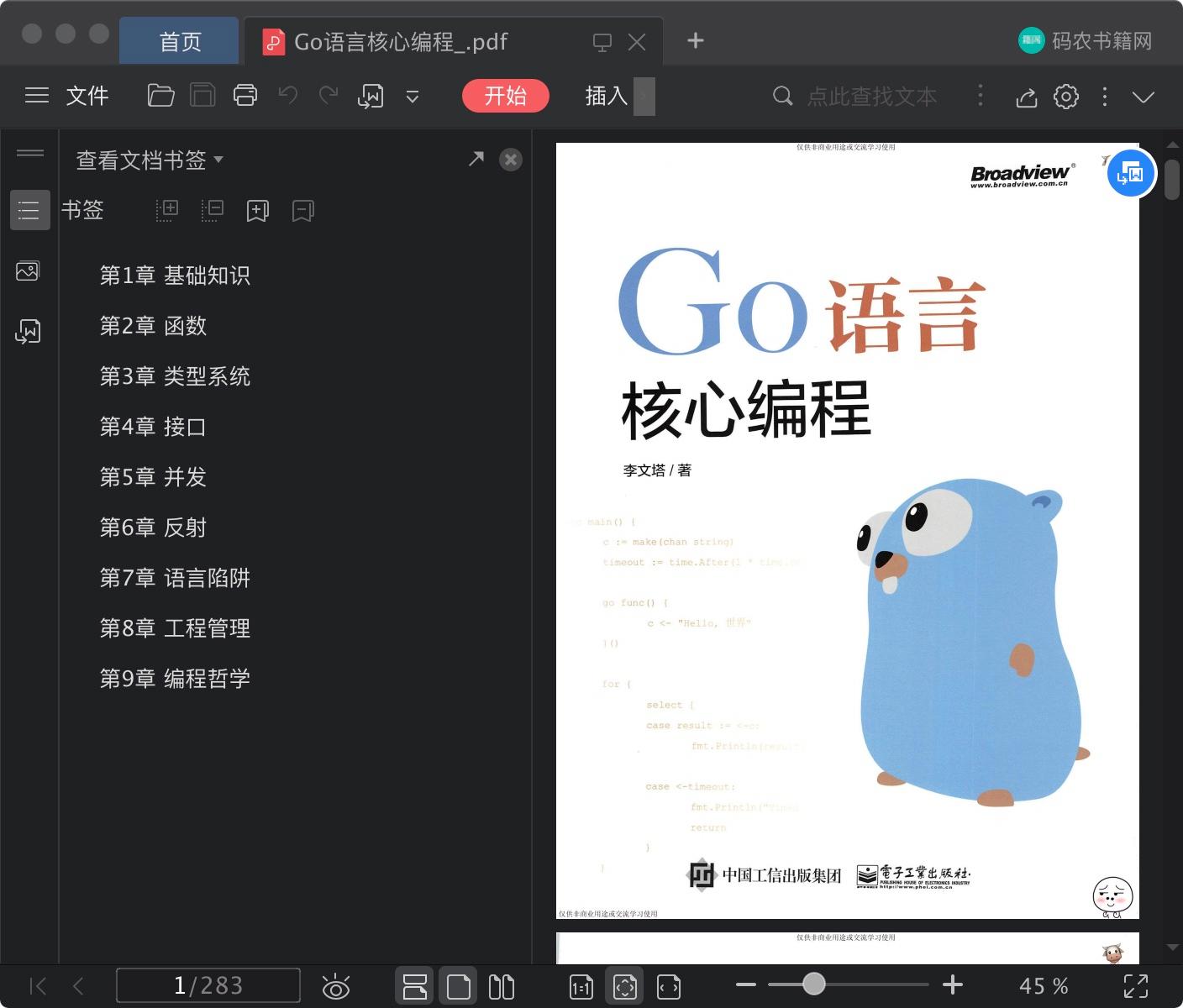Collapse all bookmarks icon
This screenshot has height=1008, width=1183.
(x=213, y=210)
